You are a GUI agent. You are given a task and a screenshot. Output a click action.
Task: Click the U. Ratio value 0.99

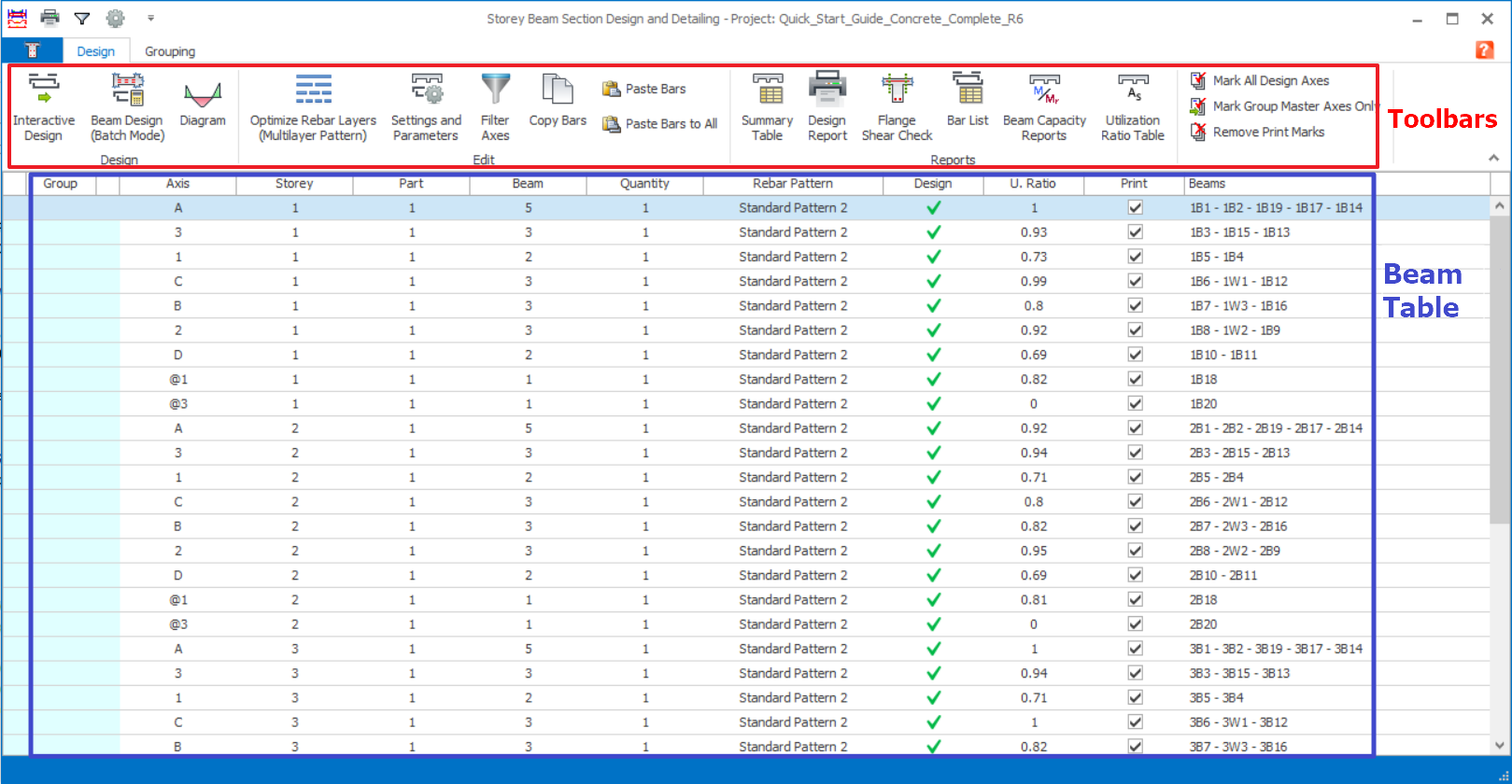(1034, 281)
